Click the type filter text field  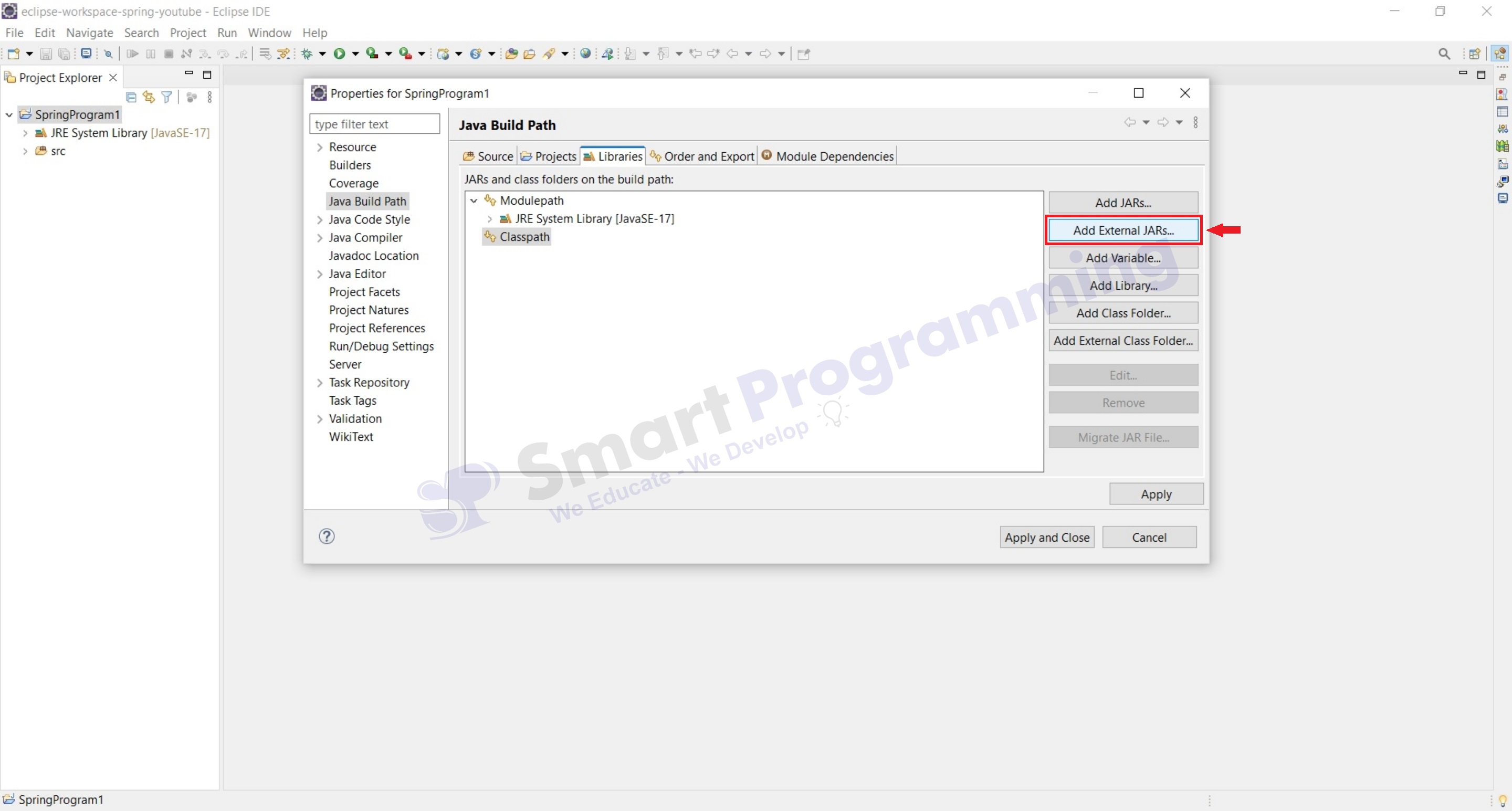coord(374,124)
